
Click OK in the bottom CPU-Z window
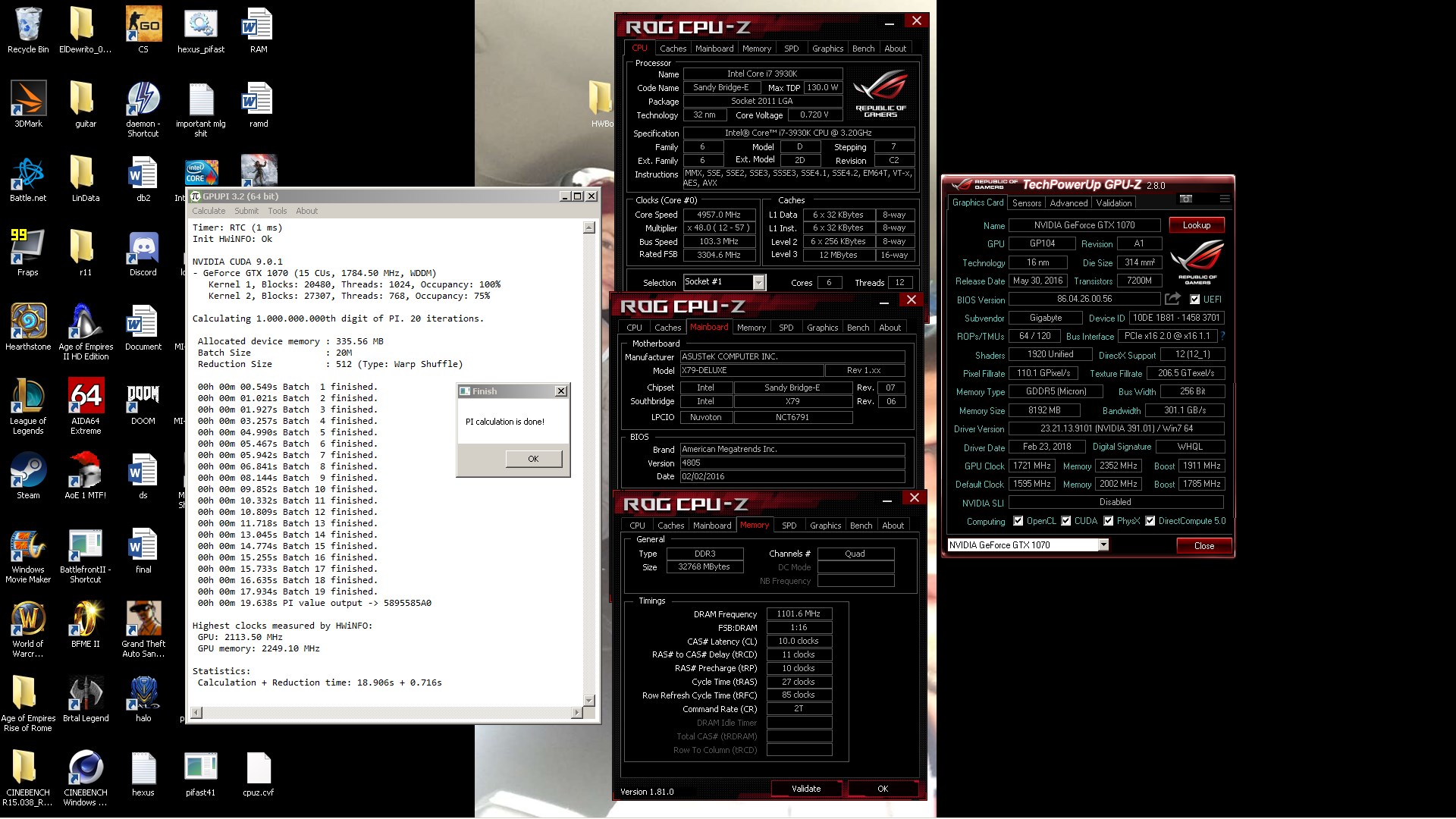tap(883, 789)
